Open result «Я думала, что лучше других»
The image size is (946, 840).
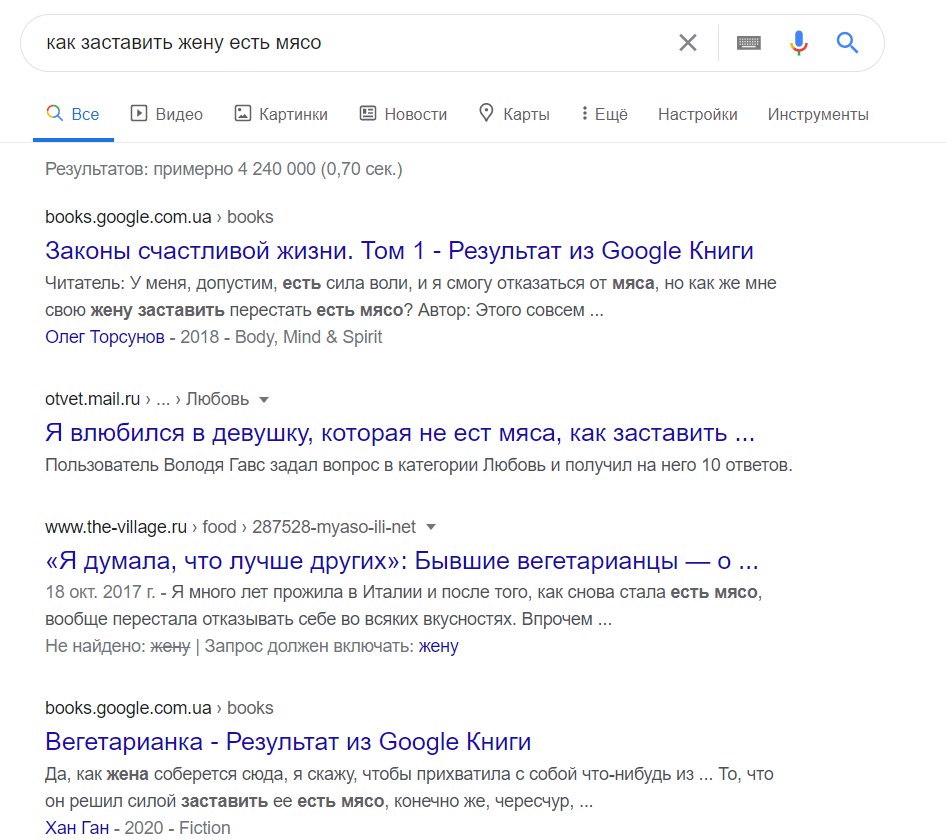click(x=402, y=561)
